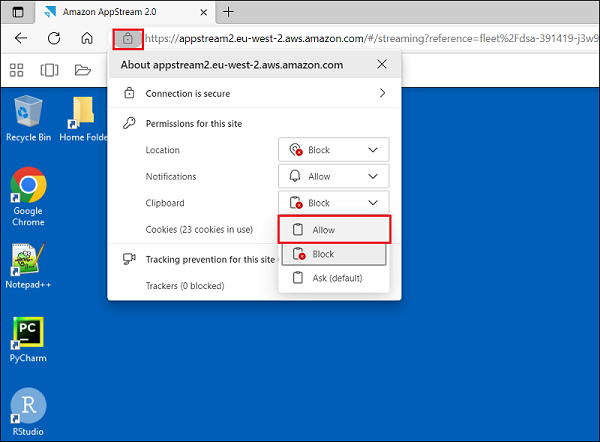This screenshot has width=600, height=442.
Task: Select the RStudio desktop shortcut
Action: (x=28, y=412)
